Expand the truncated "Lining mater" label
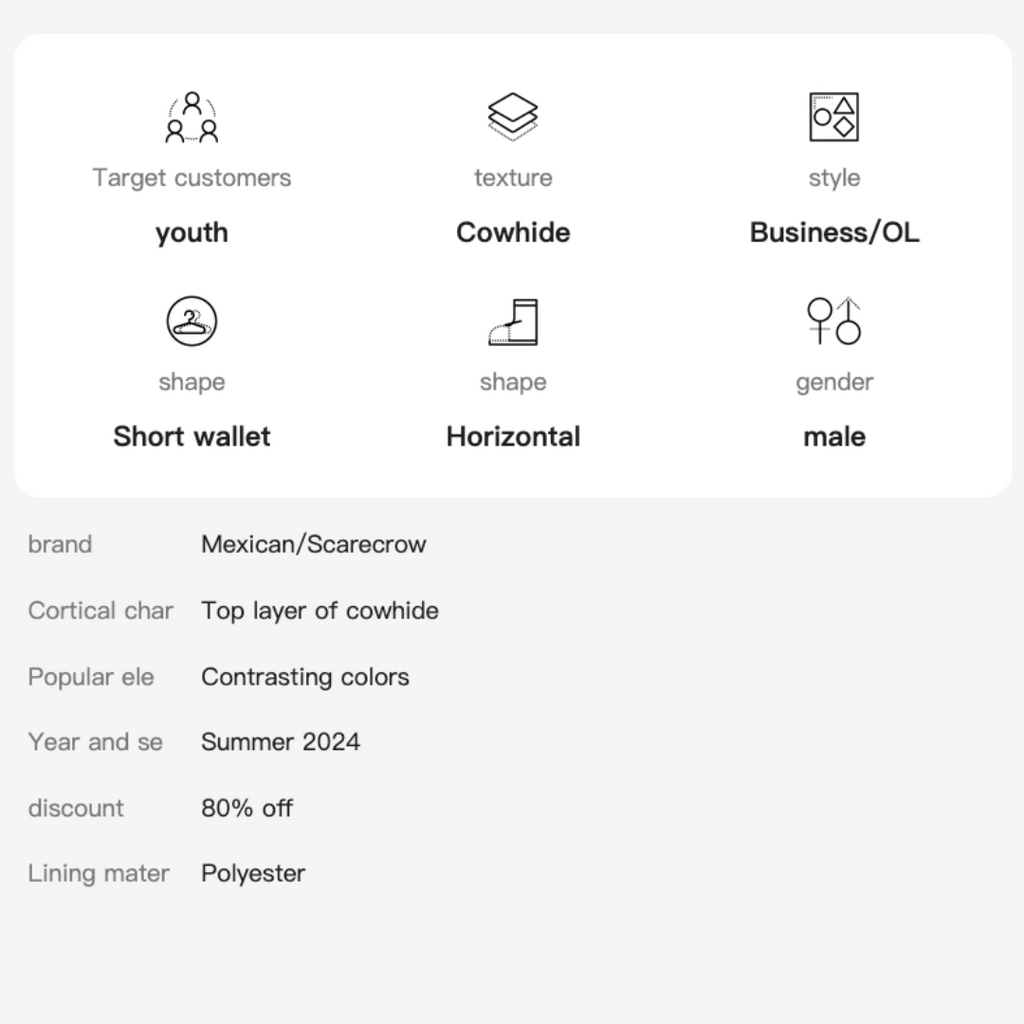Screen dimensions: 1024x1024 click(98, 873)
